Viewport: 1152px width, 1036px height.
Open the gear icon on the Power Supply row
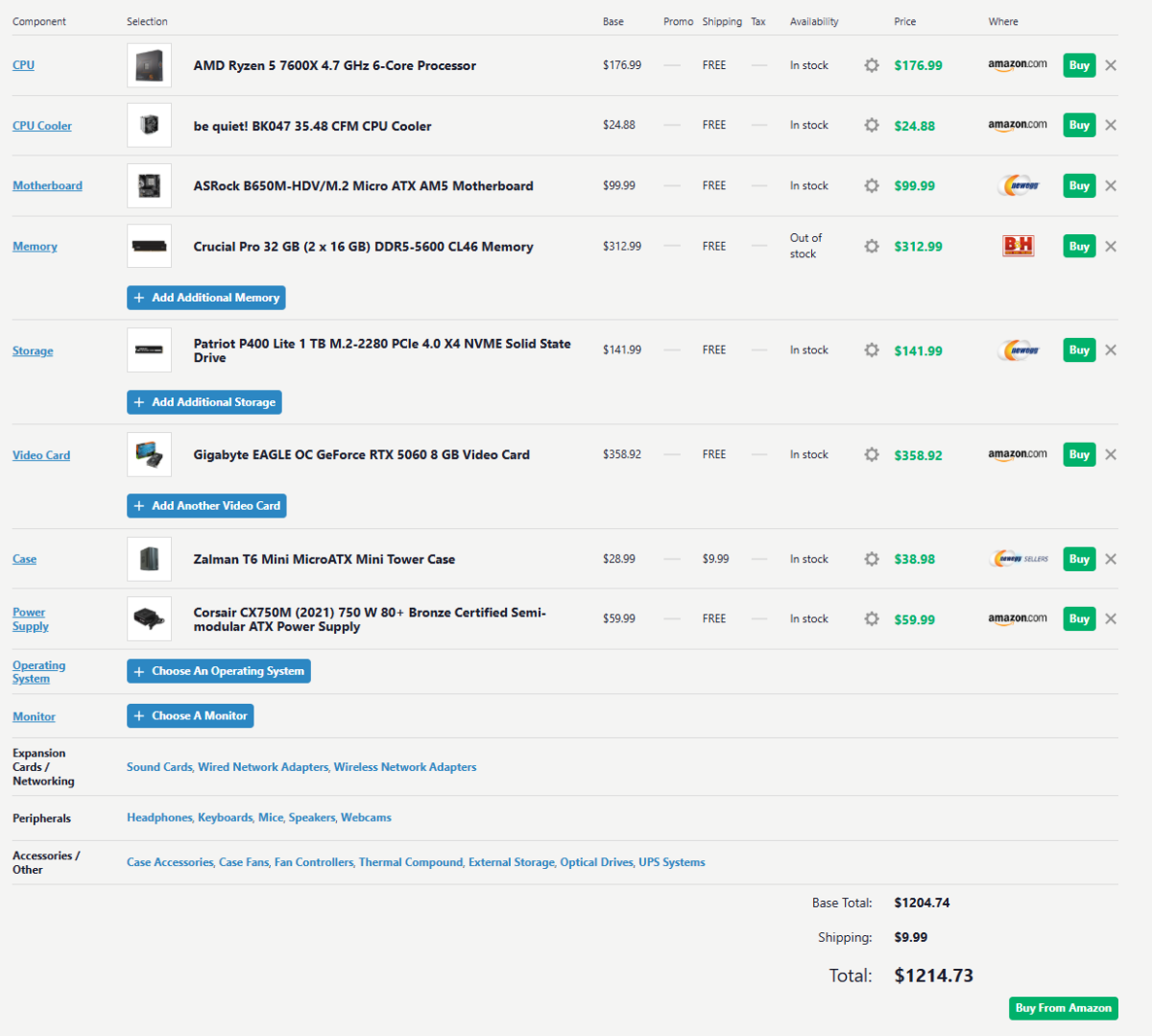(x=871, y=618)
